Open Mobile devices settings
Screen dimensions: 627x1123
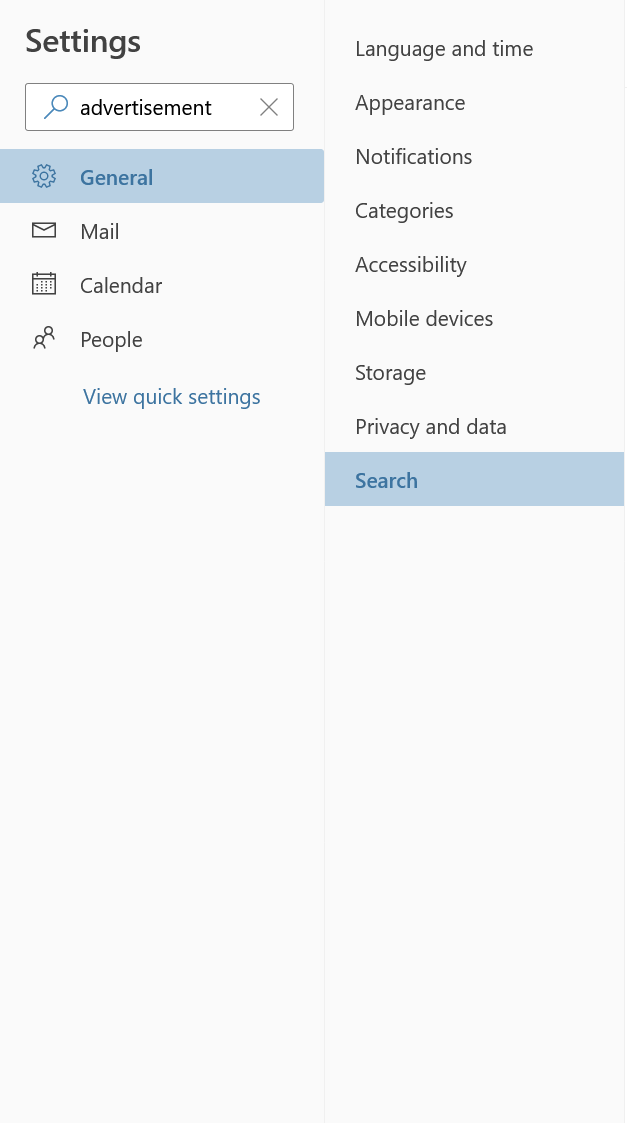(x=424, y=318)
